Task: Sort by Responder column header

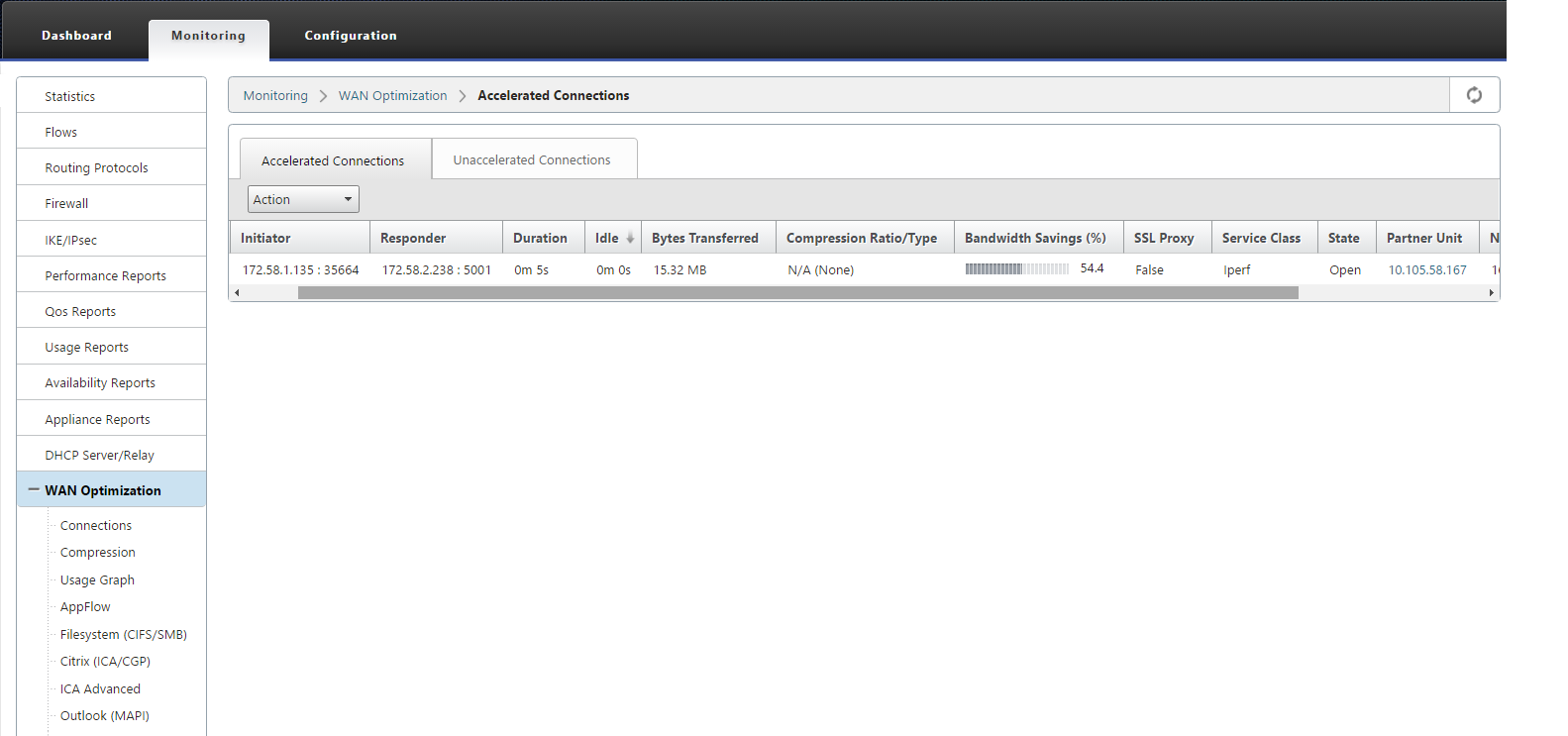Action: click(x=436, y=238)
